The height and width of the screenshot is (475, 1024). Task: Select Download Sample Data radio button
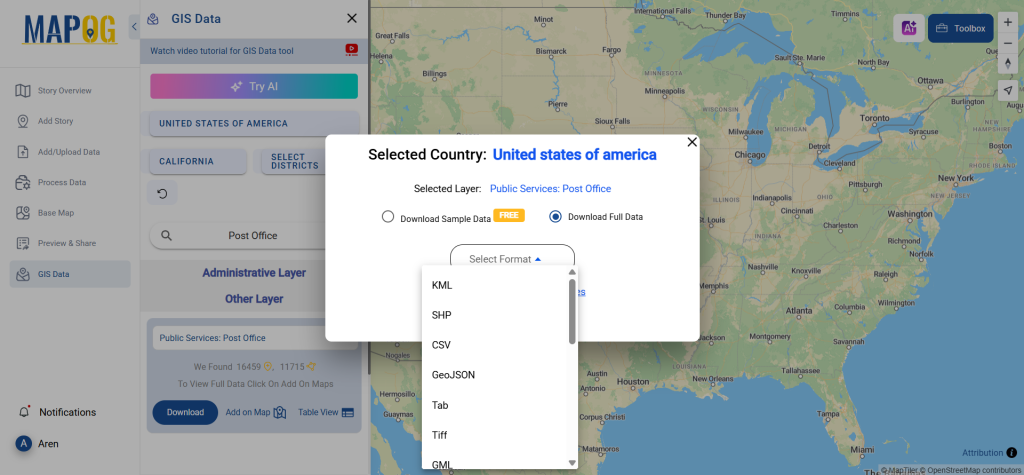[x=388, y=216]
